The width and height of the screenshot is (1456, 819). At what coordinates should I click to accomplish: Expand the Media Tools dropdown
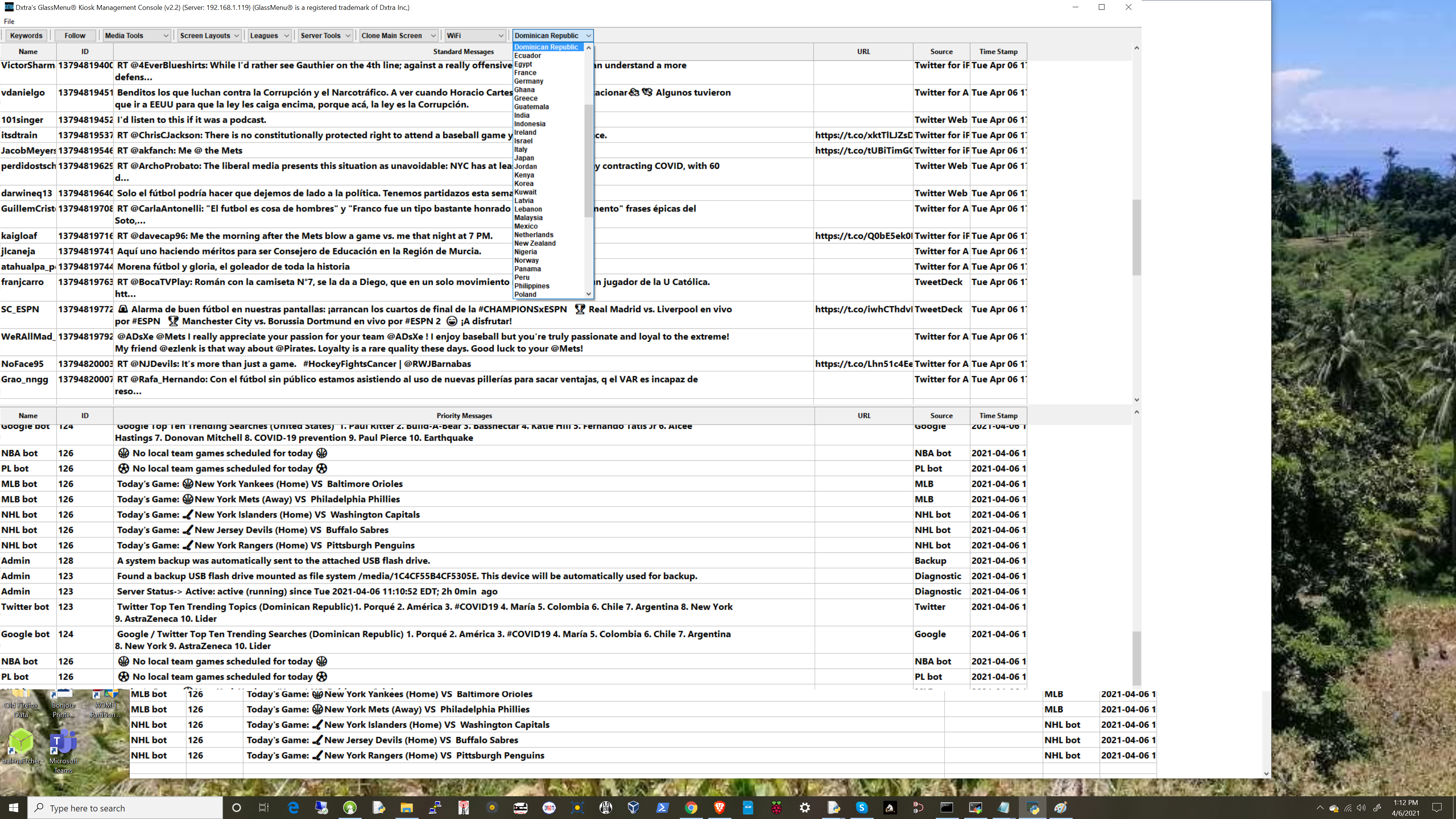point(136,36)
